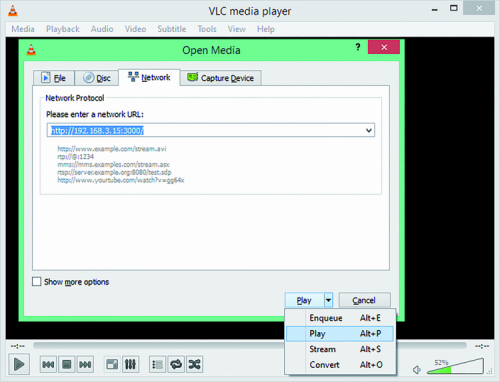Toggle fullscreen video icon
This screenshot has height=382, width=500.
coord(112,364)
